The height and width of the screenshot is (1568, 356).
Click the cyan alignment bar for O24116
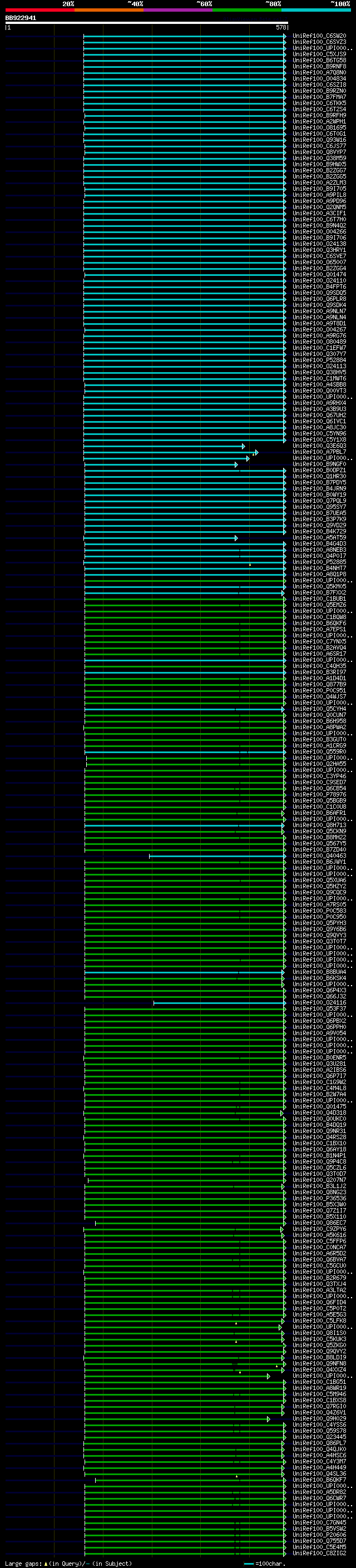(x=220, y=1003)
